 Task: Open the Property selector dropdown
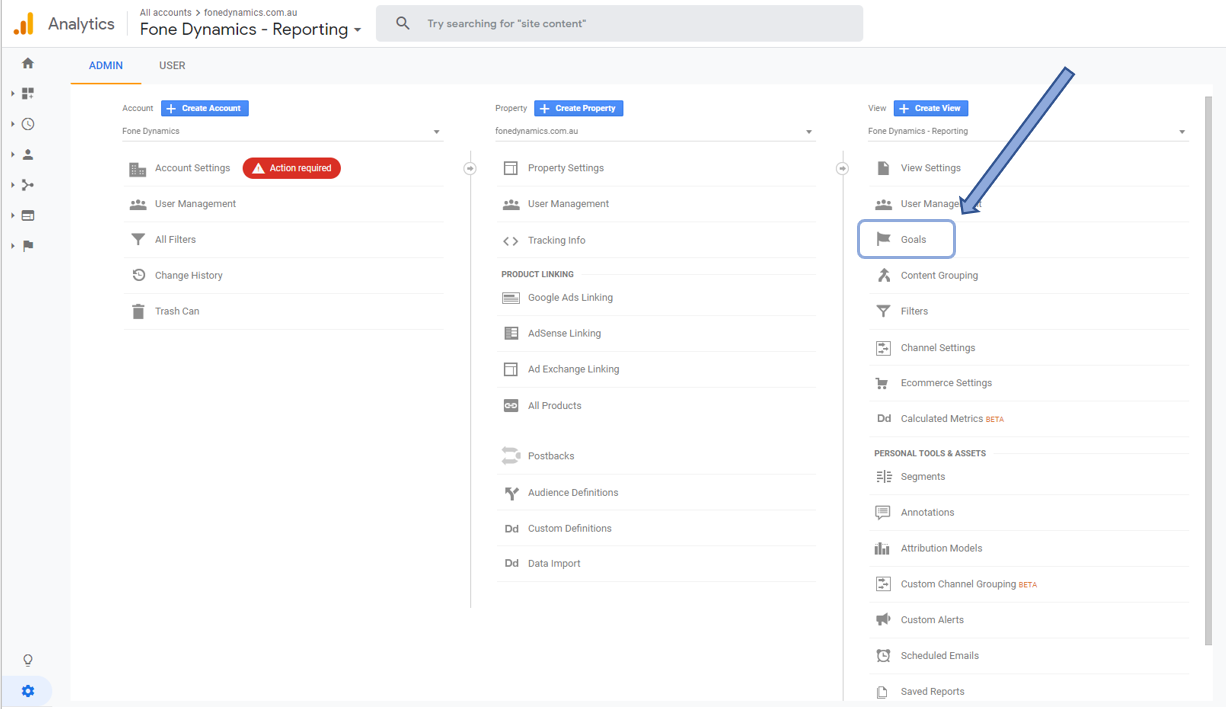pos(654,131)
